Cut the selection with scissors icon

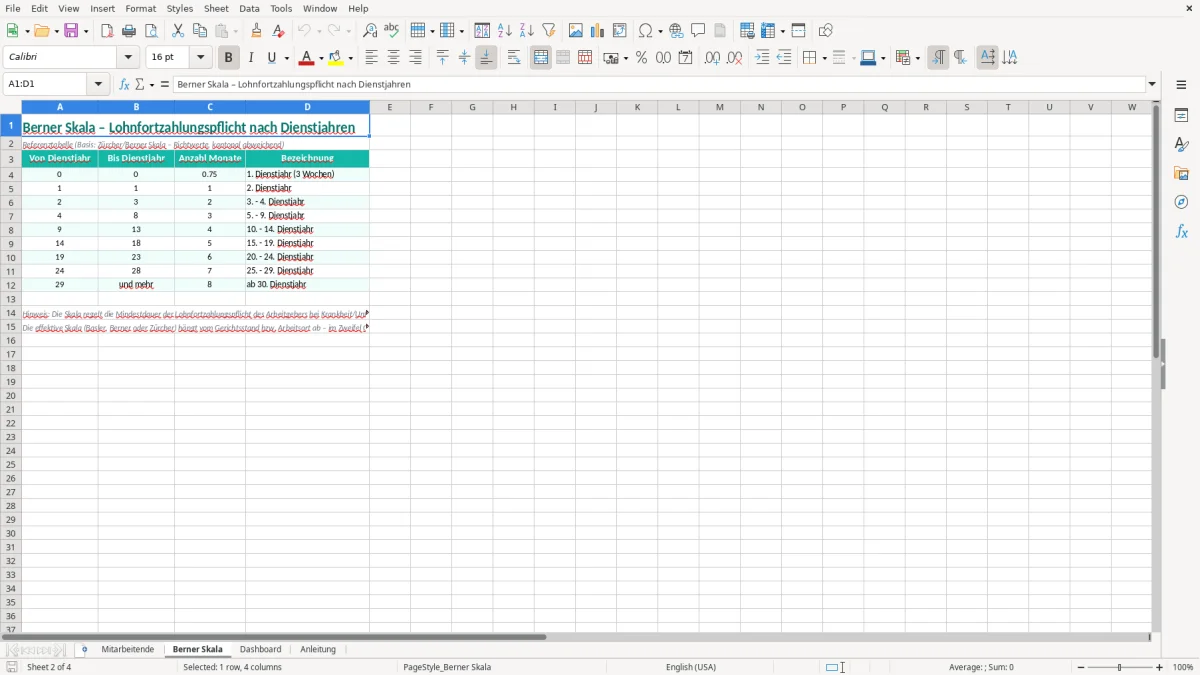(x=178, y=31)
